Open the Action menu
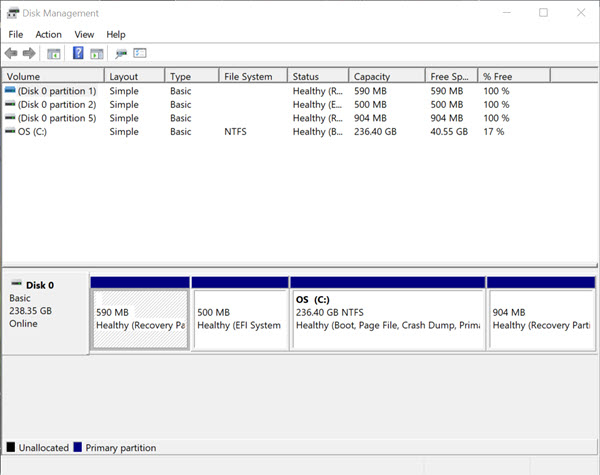This screenshot has height=475, width=600. click(x=48, y=34)
